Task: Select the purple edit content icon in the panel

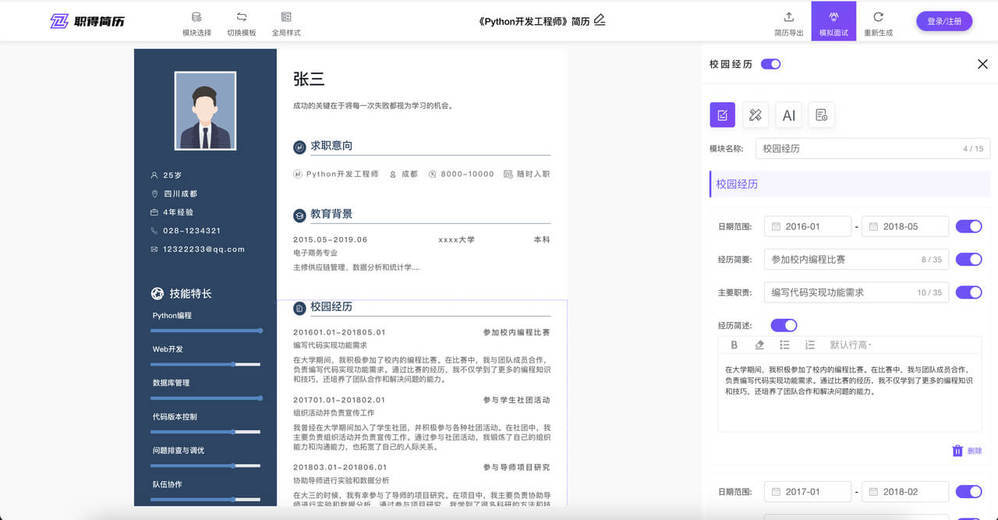Action: pos(722,115)
